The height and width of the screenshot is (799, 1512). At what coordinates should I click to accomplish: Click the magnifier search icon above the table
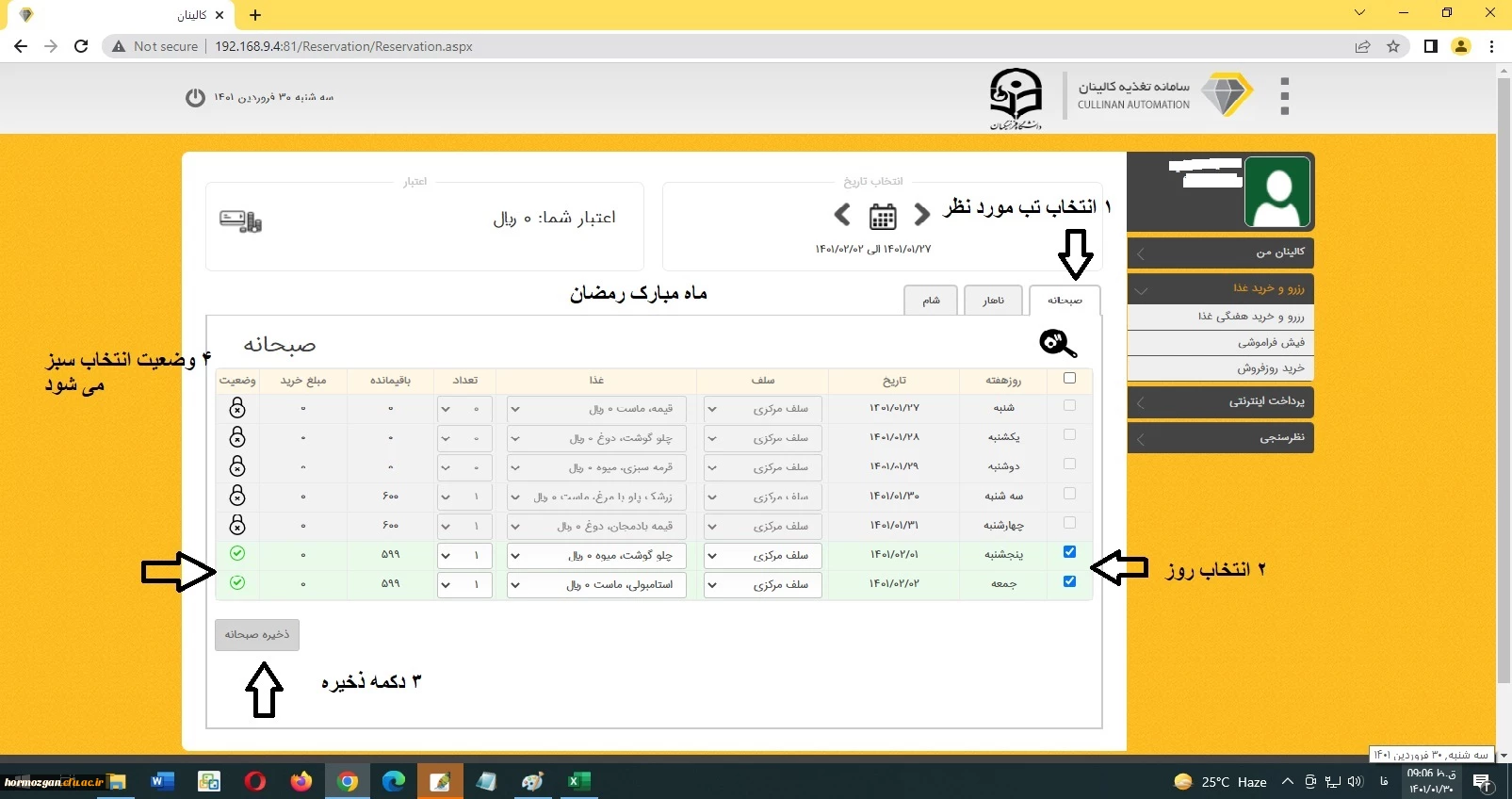pos(1057,344)
